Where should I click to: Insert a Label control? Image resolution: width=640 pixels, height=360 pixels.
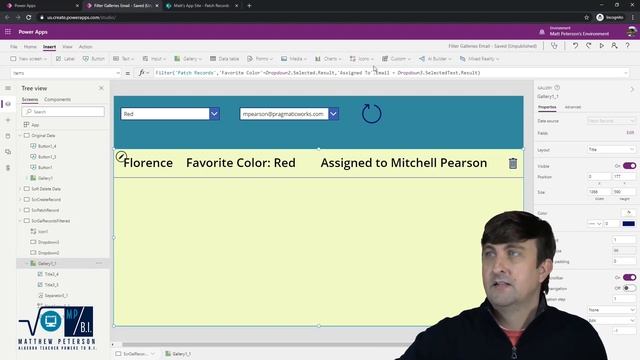point(65,59)
